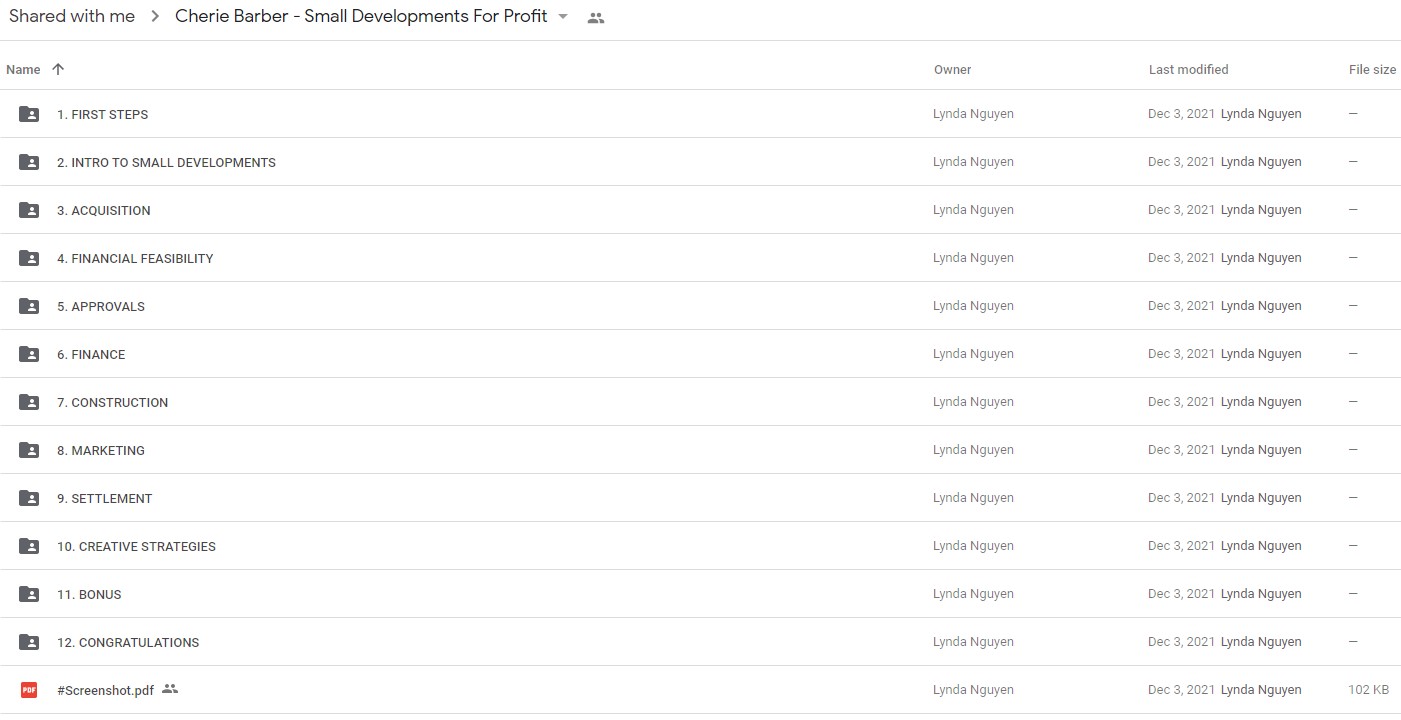Click the shared folder icon for 1. FIRST STEPS
Image resolution: width=1401 pixels, height=720 pixels.
click(29, 114)
